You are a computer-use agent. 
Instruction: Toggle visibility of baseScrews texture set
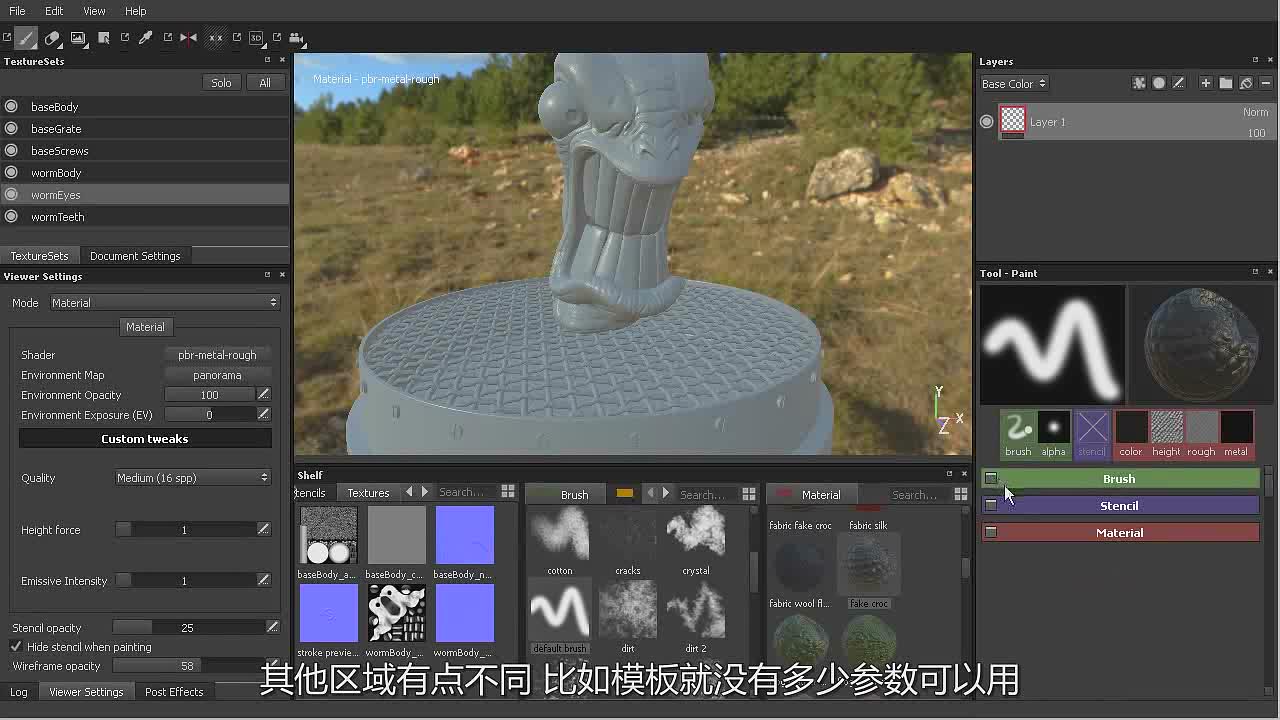11,151
